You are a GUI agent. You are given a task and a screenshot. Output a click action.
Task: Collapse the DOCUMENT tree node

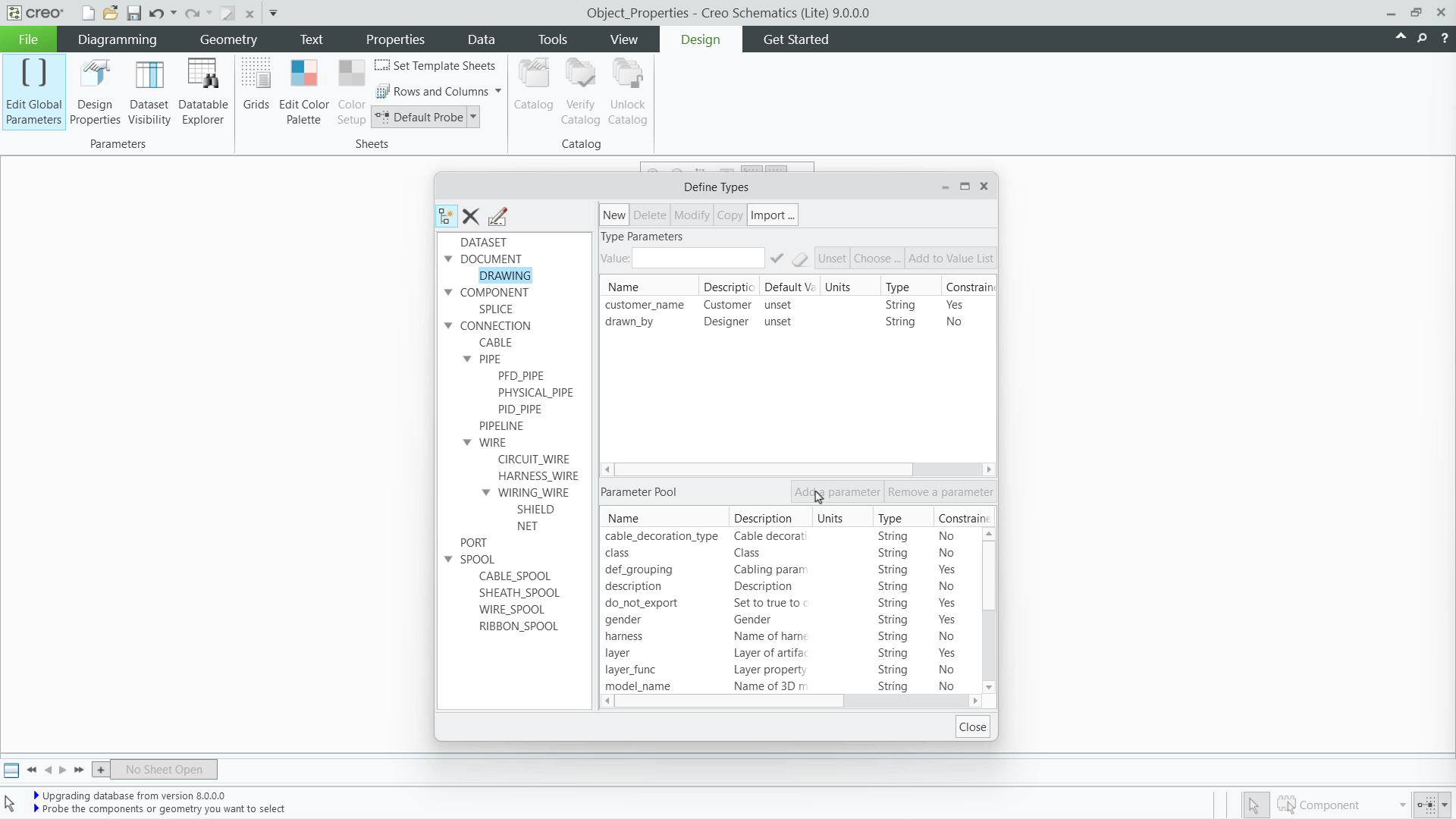click(448, 259)
